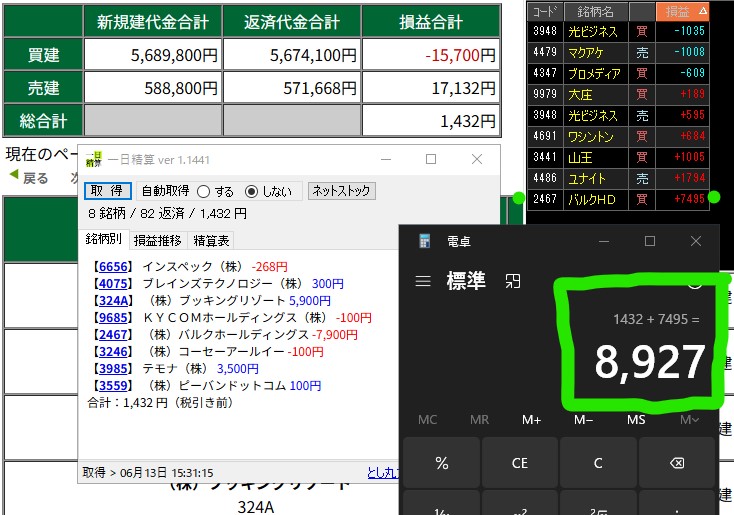Select the 4691 ワシントン row
Viewport: 734px width, 515px height.
point(618,136)
